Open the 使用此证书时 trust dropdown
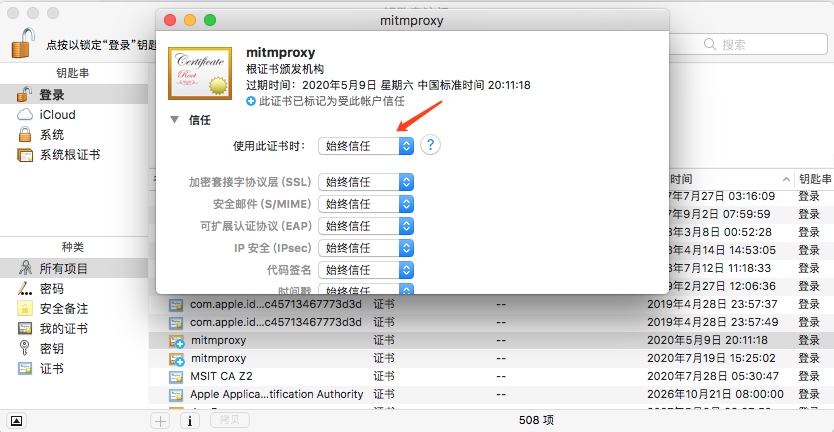834x432 pixels. 366,146
